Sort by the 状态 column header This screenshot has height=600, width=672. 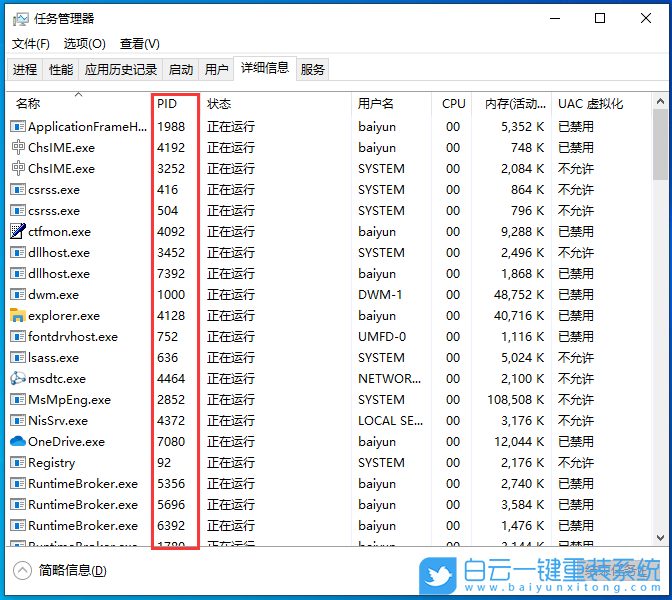point(276,103)
